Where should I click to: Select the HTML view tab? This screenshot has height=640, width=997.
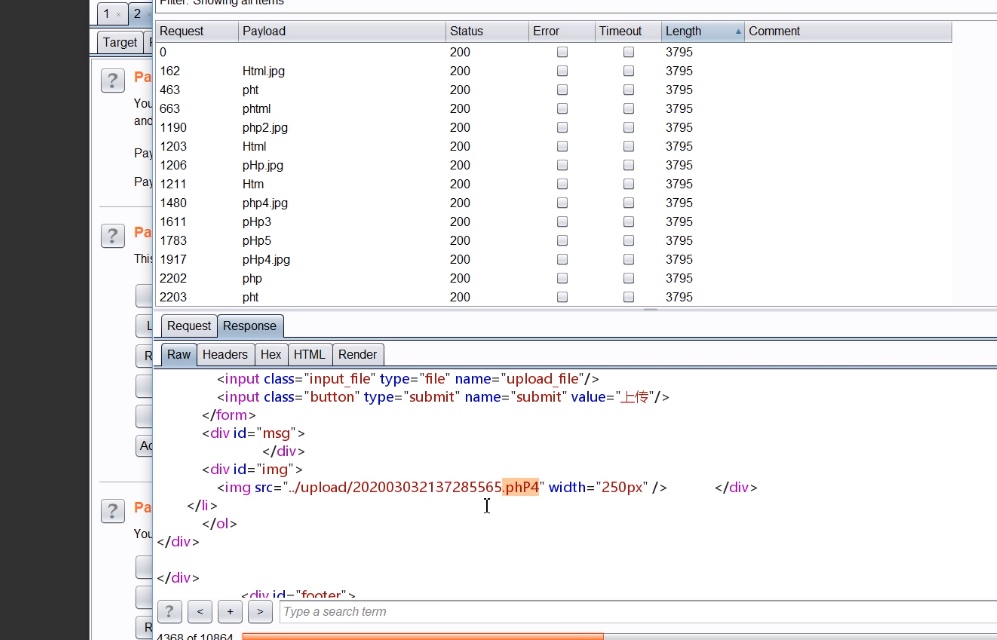click(x=310, y=355)
